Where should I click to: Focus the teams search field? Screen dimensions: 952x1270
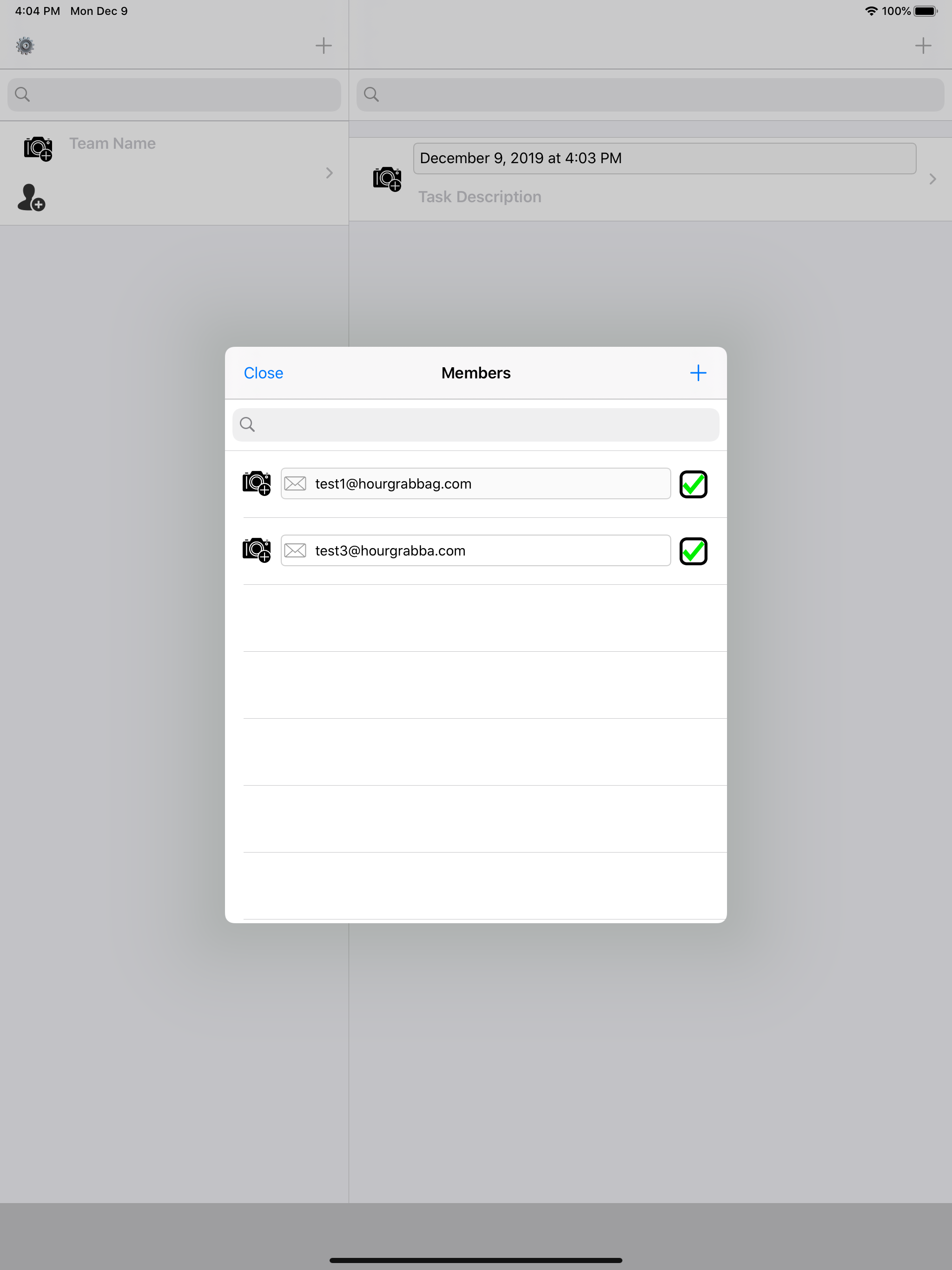[174, 95]
